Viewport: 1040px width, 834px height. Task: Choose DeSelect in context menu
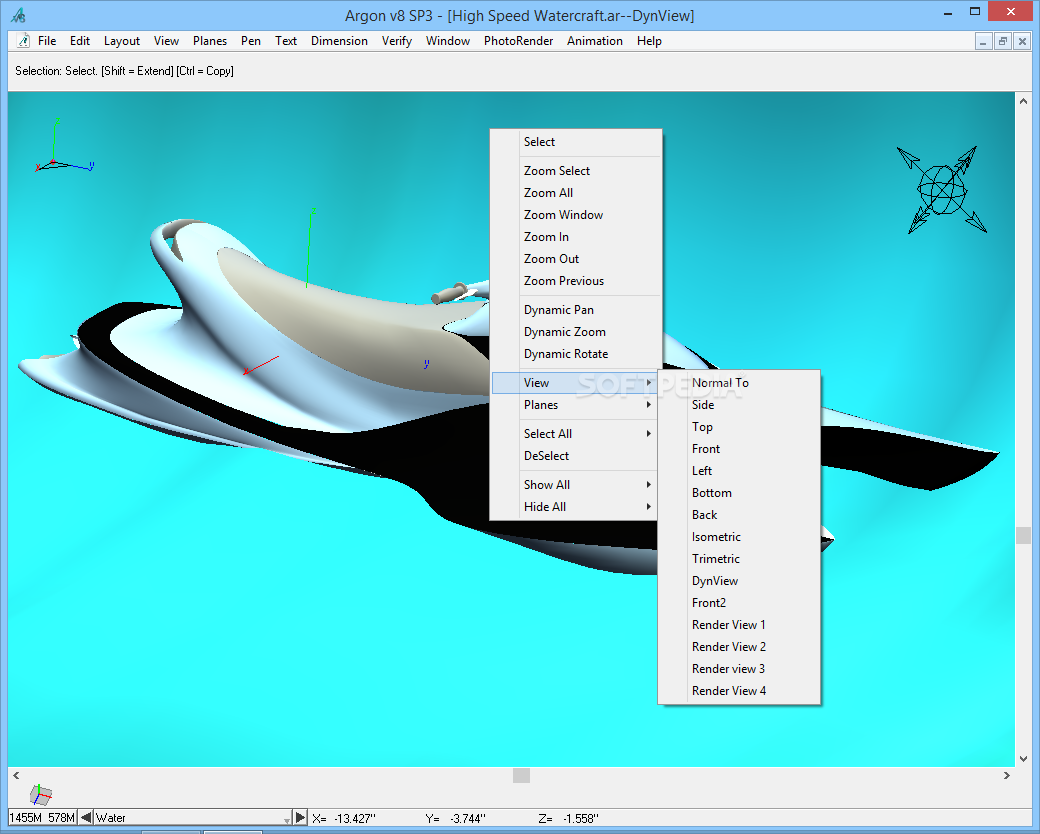click(575, 456)
